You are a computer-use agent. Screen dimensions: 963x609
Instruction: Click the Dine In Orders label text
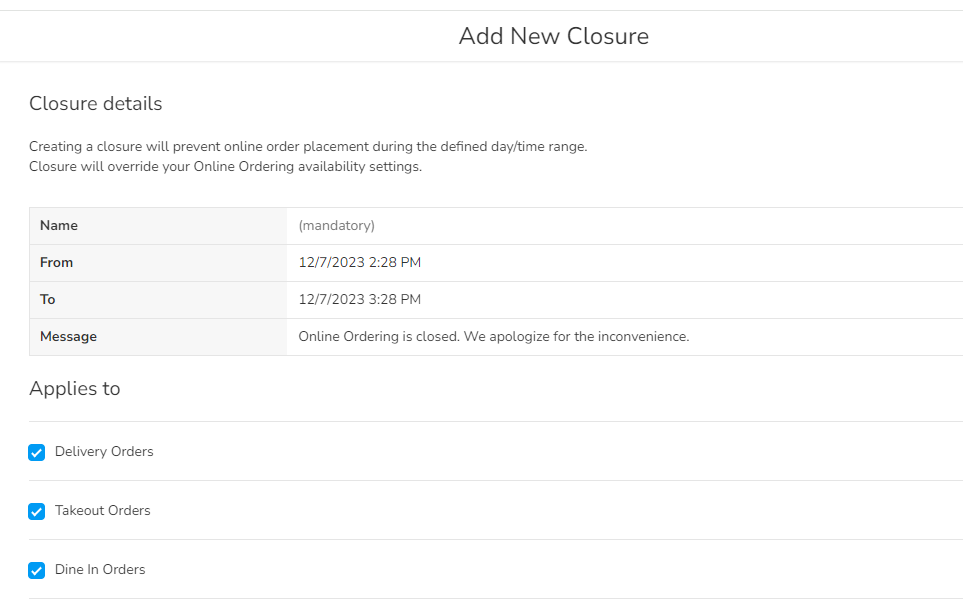[100, 570]
